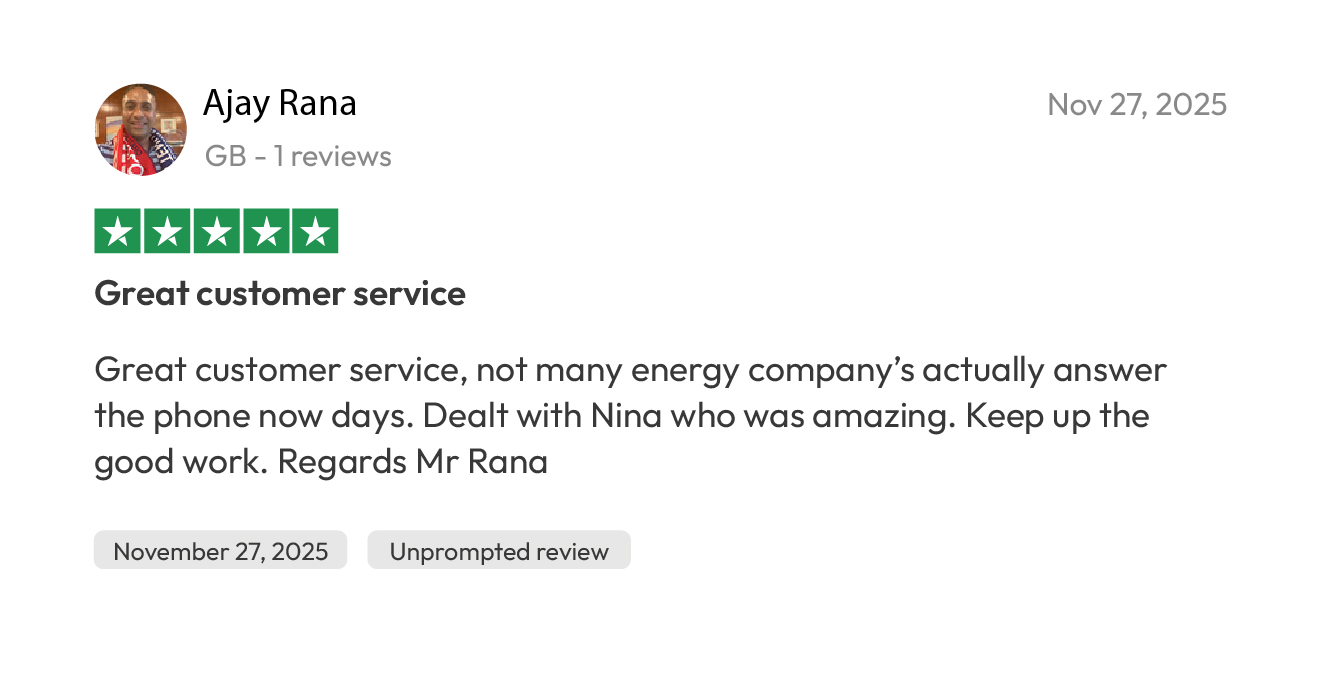
Task: Open the Ajay Rana reviewer name link
Action: pos(279,103)
